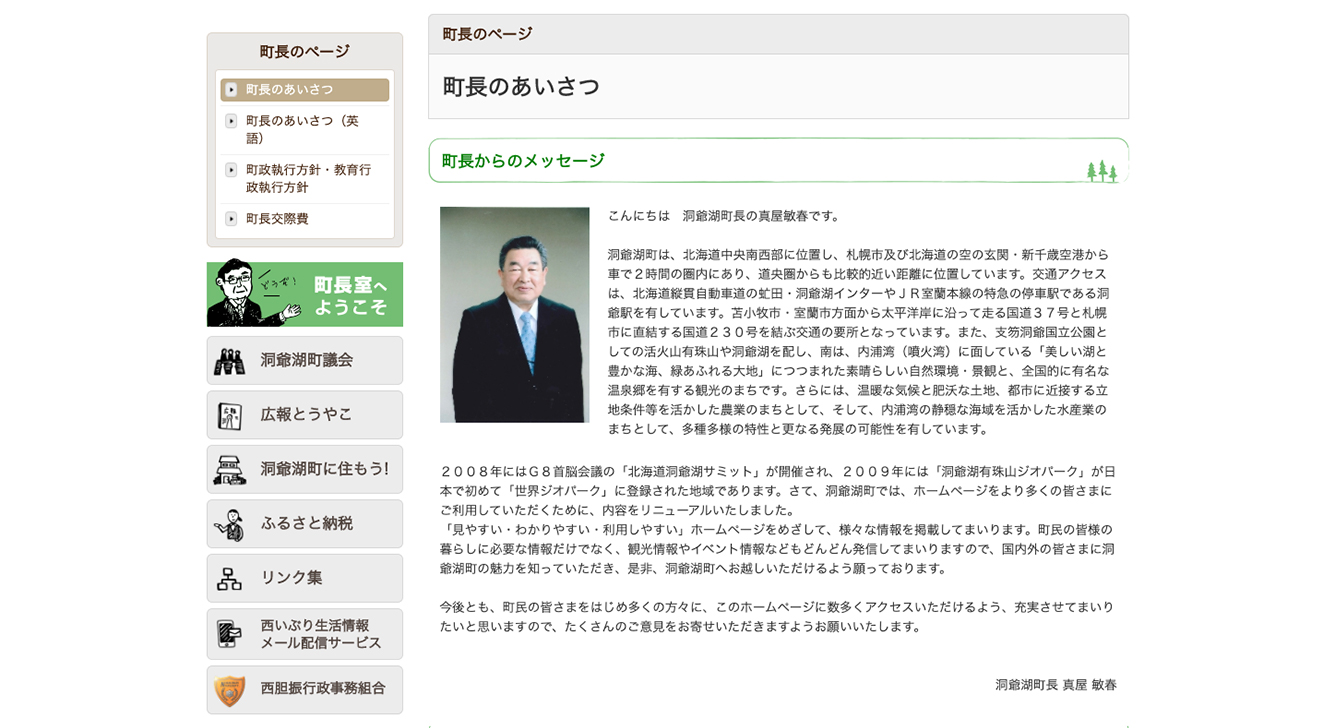Screen dimensions: 1335x728
Task: Click the 町長からのメッセージ heading
Action: [523, 161]
